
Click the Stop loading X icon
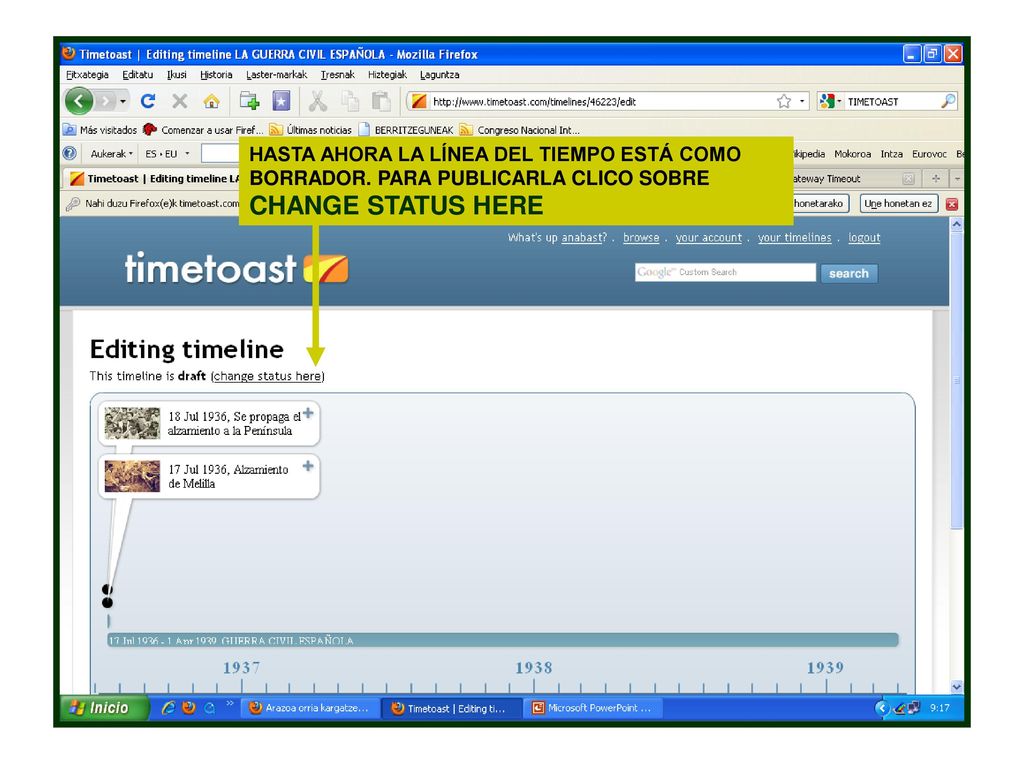[180, 101]
